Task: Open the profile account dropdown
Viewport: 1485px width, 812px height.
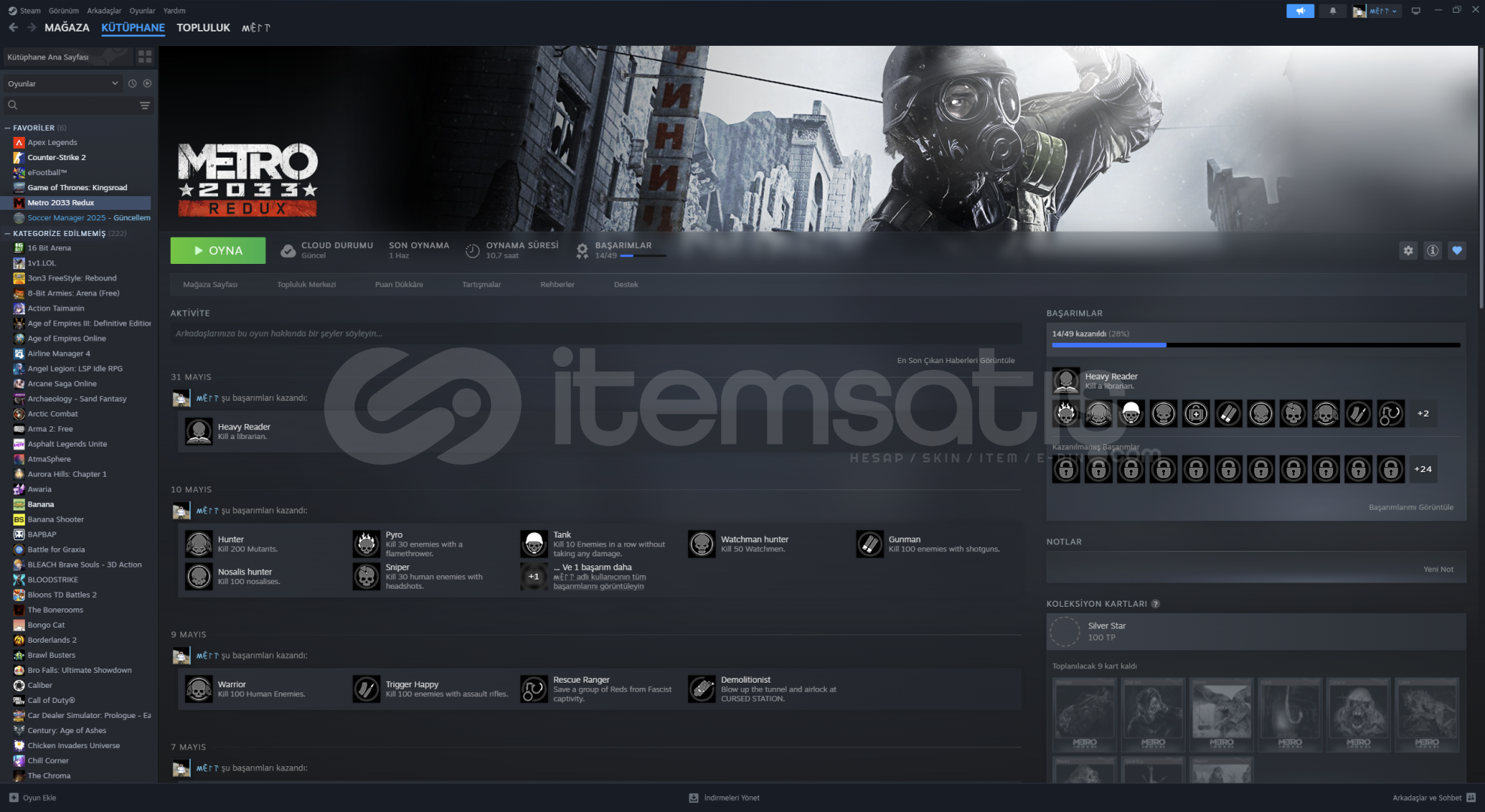Action: tap(1377, 11)
